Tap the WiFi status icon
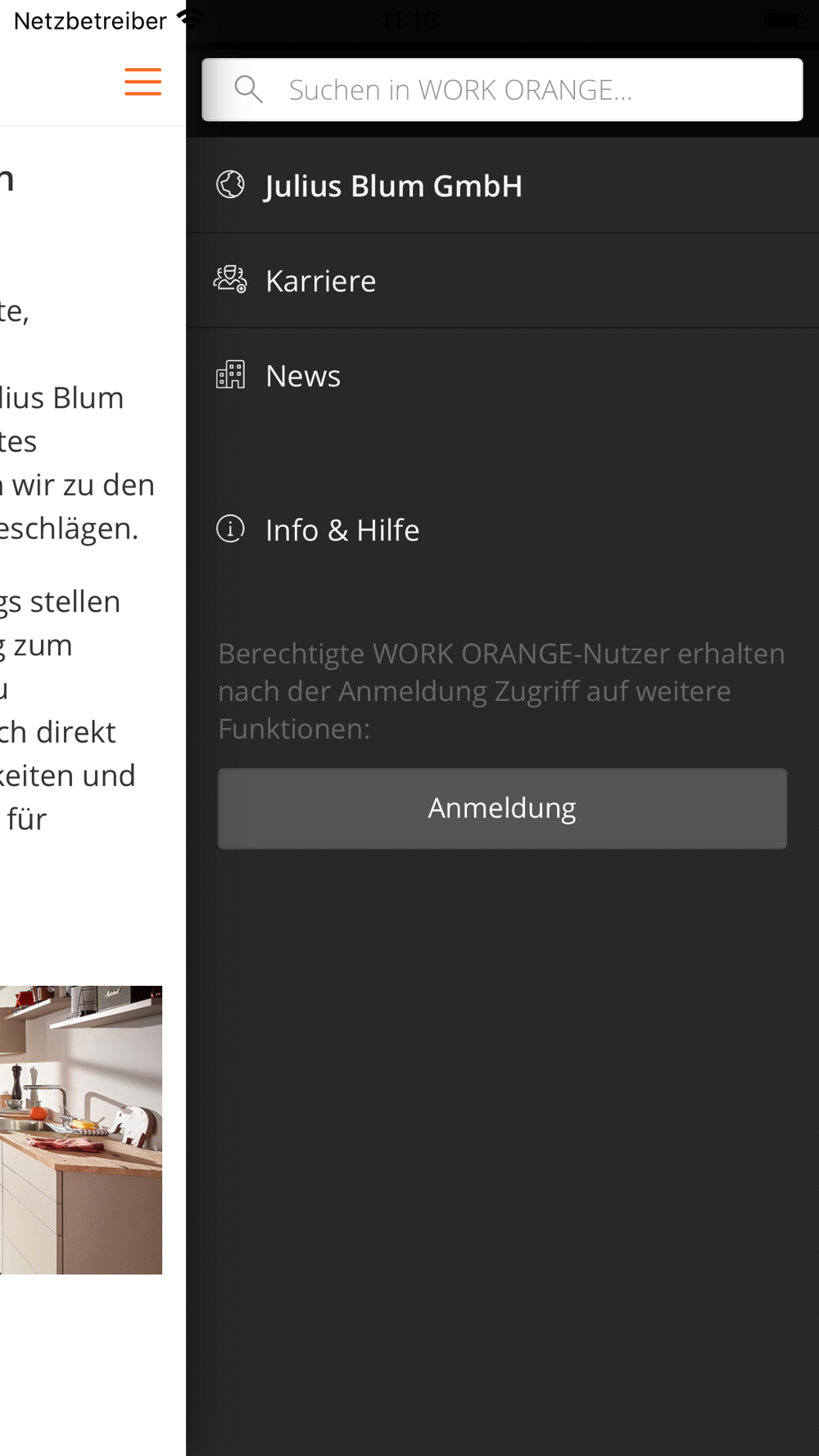This screenshot has height=1456, width=819. click(190, 18)
